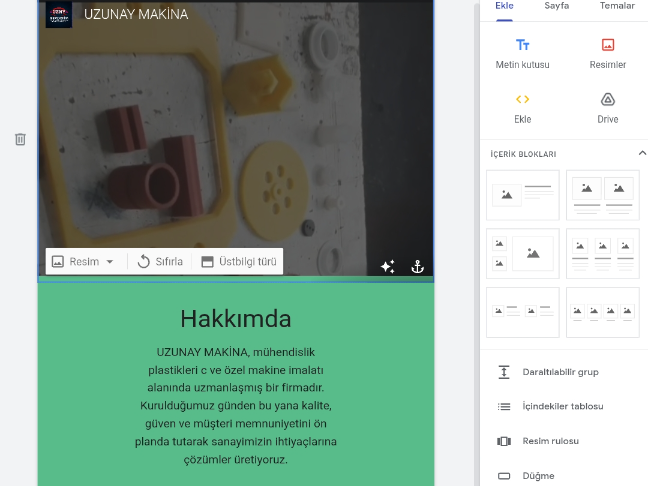The height and width of the screenshot is (486, 648).
Task: Open the Resimler image inserter
Action: point(608,54)
